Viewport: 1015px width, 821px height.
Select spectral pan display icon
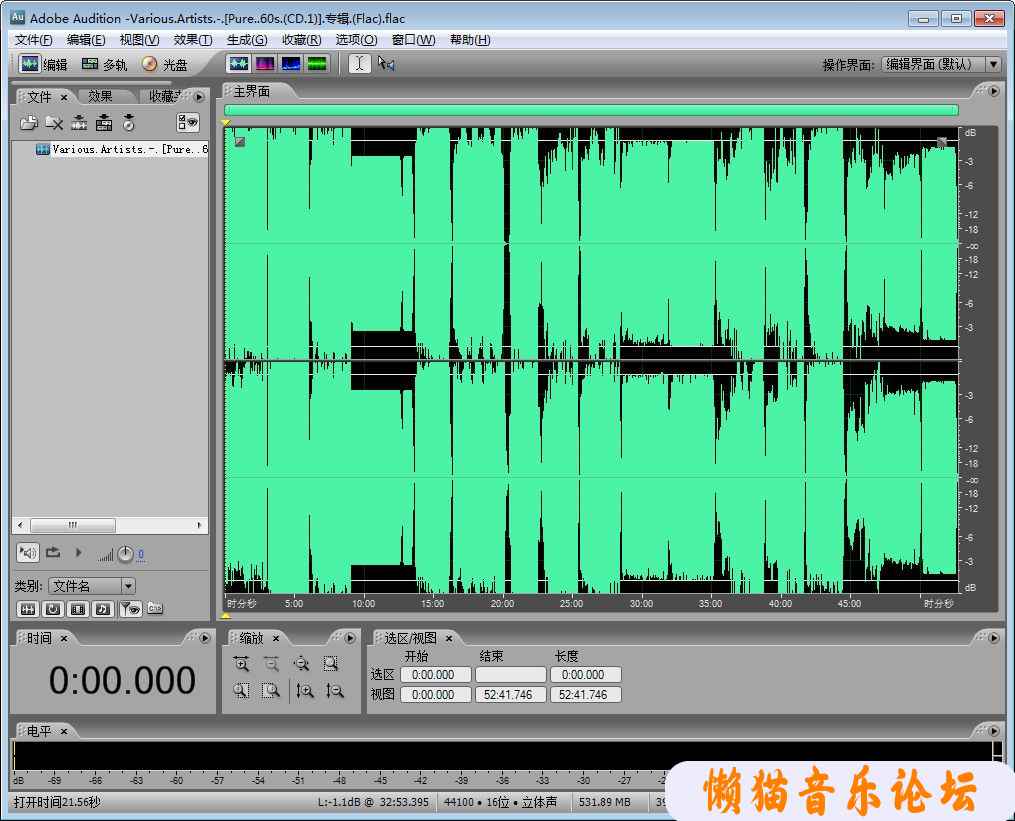(291, 63)
